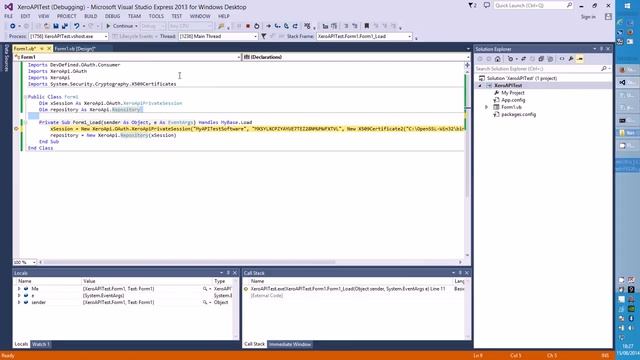The width and height of the screenshot is (640, 360).
Task: Click the Continue debugging button
Action: coord(121,26)
